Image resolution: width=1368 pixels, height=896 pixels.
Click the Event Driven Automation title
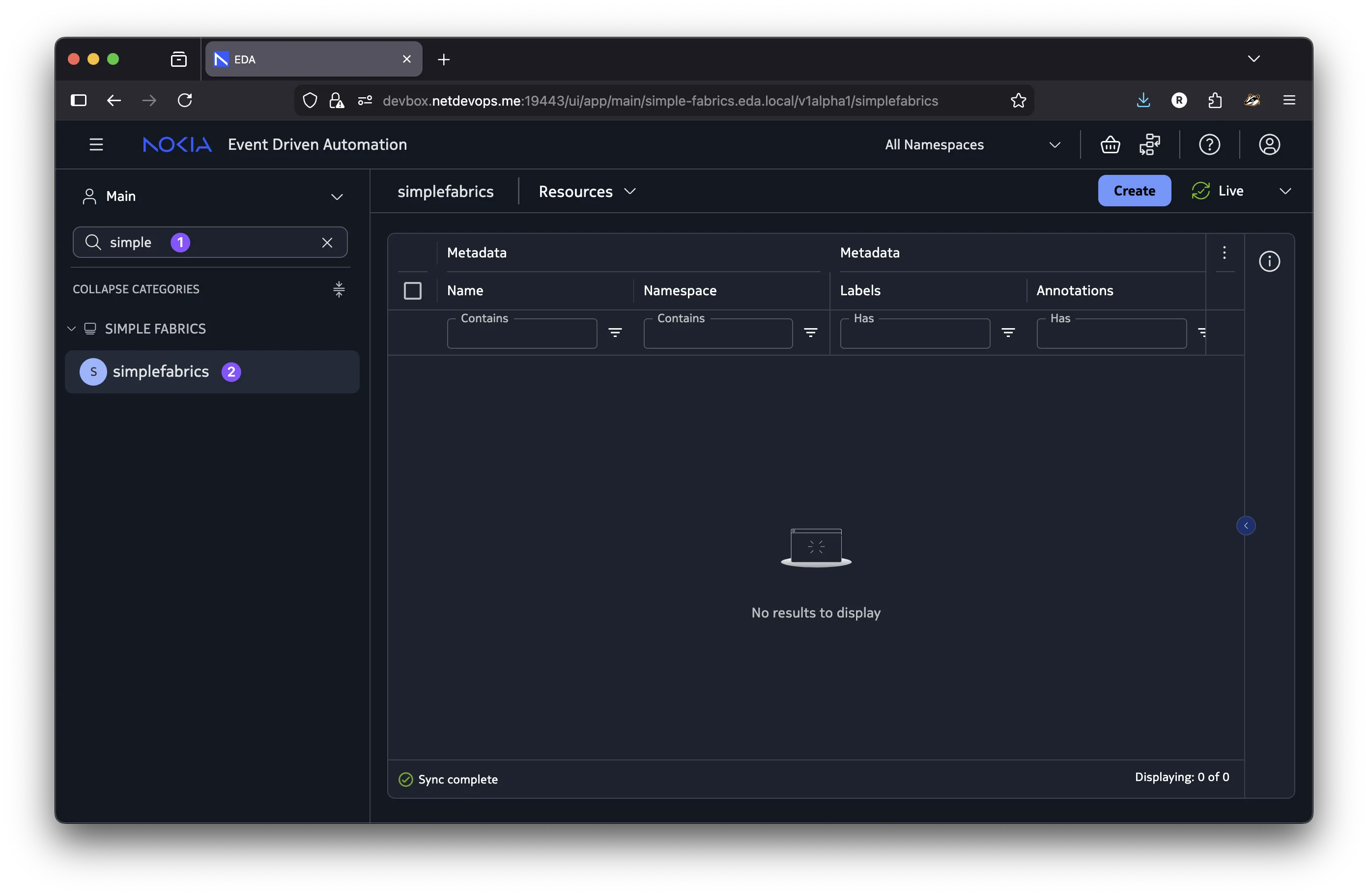click(x=317, y=144)
